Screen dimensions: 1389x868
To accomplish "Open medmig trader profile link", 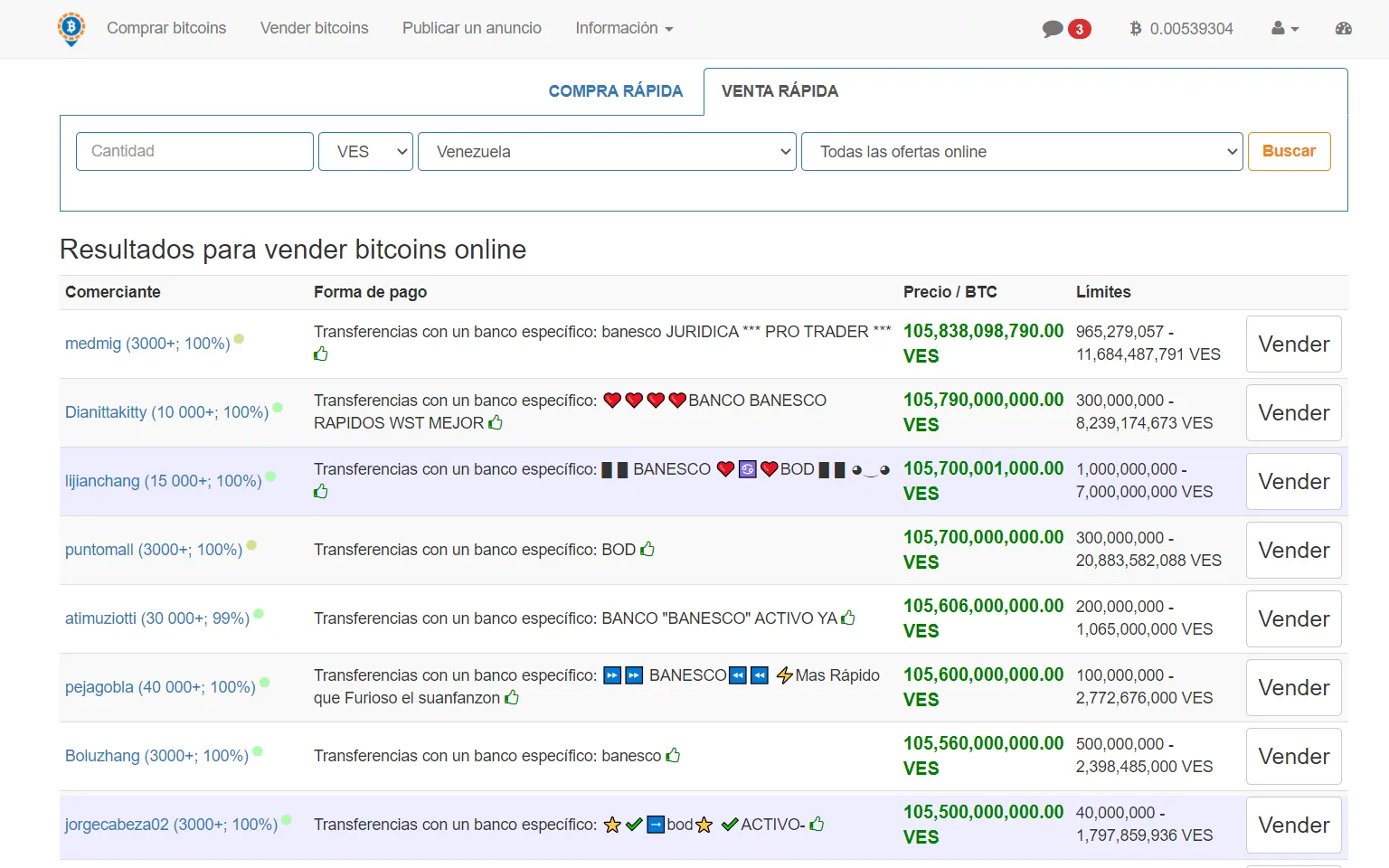I will [147, 344].
